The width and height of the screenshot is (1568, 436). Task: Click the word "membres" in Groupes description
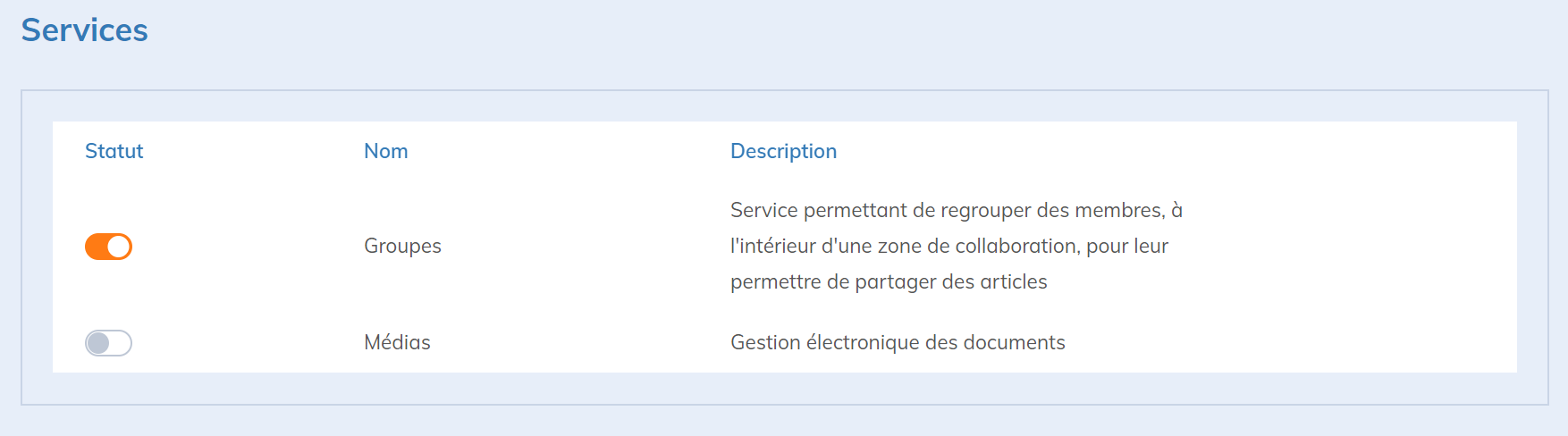(x=1119, y=210)
